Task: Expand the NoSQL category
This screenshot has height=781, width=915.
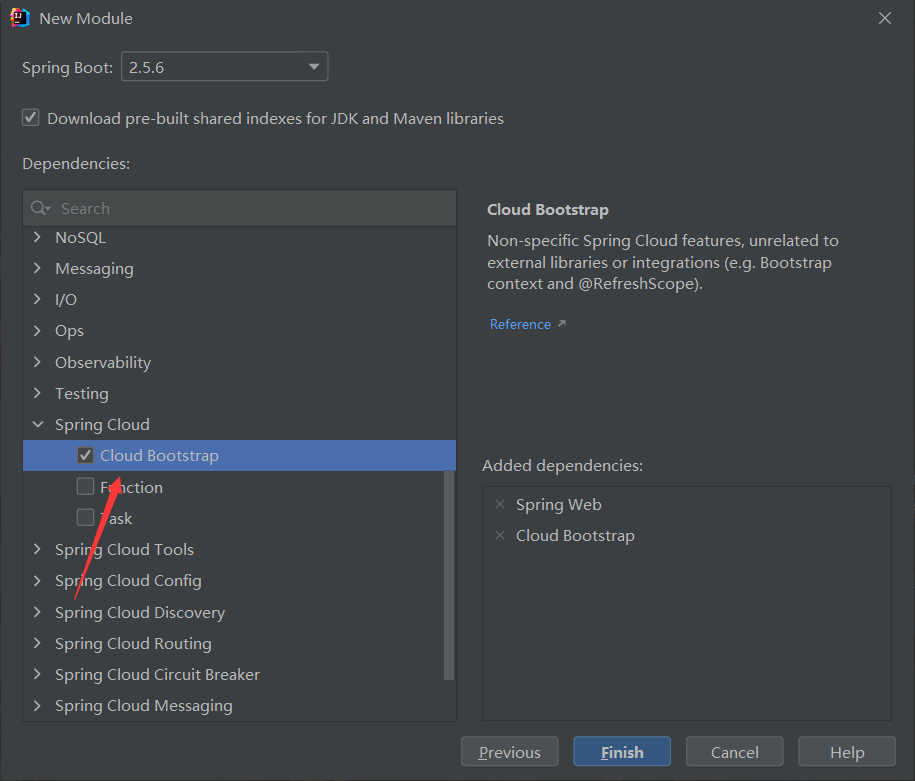Action: coord(37,238)
